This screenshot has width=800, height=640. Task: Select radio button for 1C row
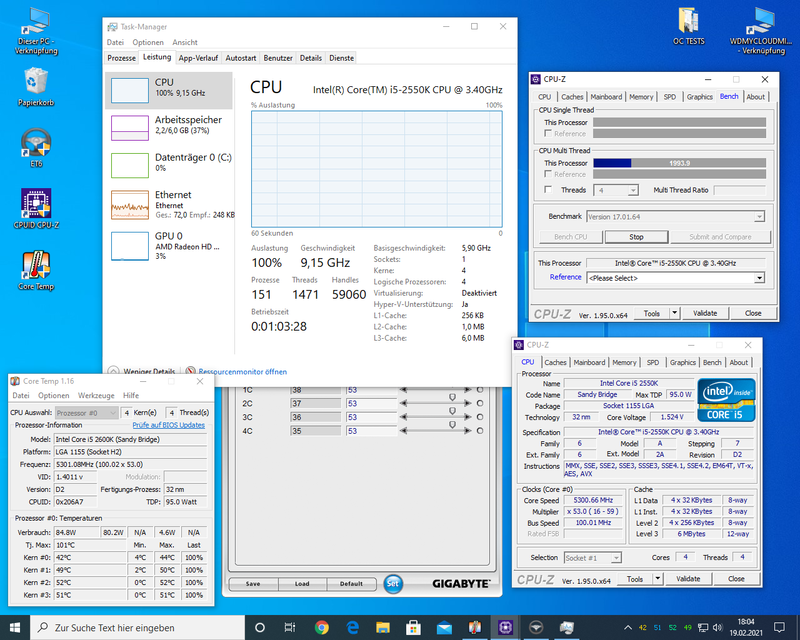point(480,389)
